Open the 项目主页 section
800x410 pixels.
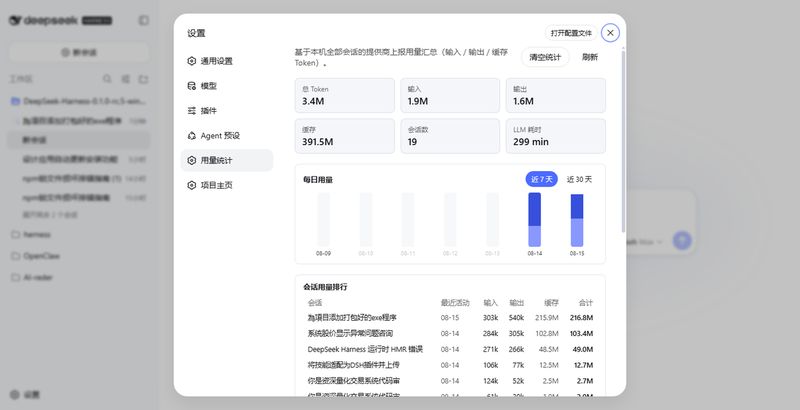(x=227, y=185)
